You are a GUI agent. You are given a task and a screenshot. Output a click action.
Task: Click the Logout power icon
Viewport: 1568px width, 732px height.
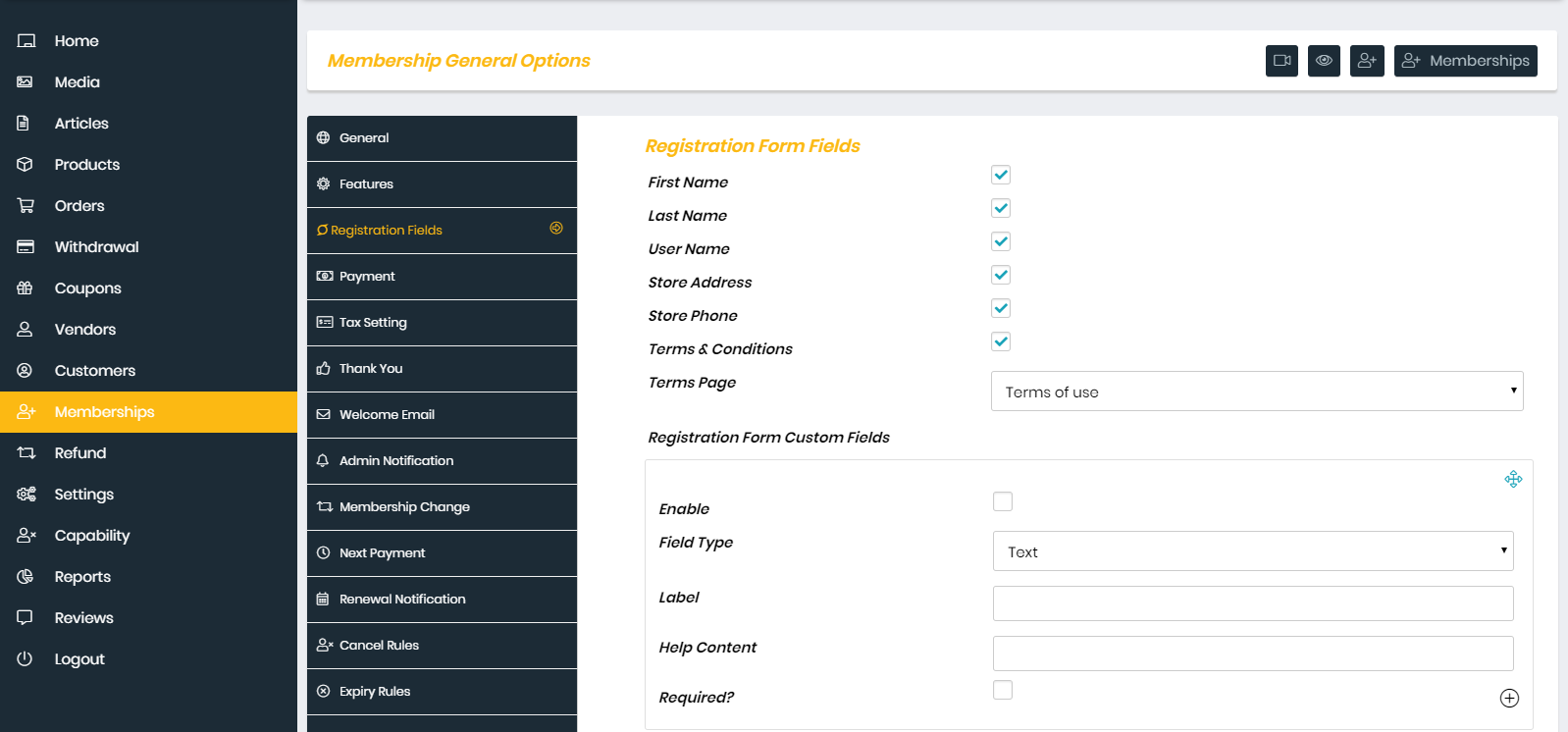click(26, 659)
